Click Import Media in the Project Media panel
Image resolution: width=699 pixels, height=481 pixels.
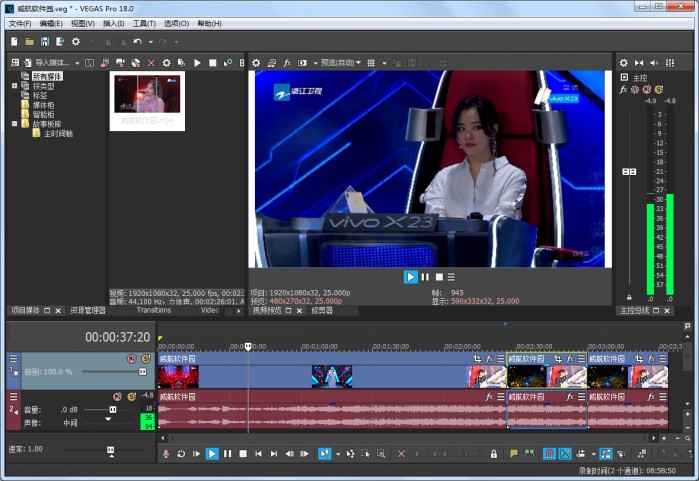(x=46, y=63)
